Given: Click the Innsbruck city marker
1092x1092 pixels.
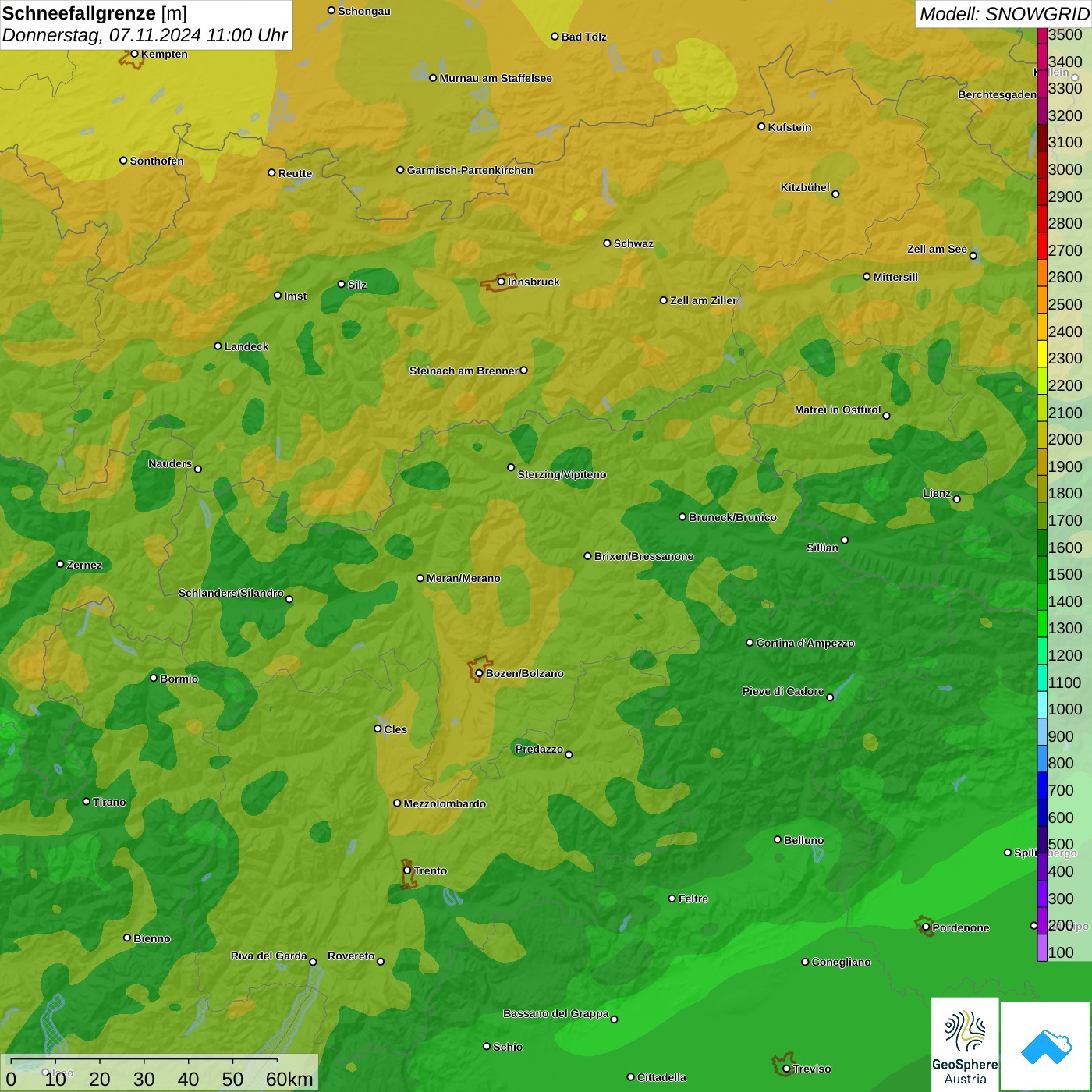Looking at the screenshot, I should 501,282.
